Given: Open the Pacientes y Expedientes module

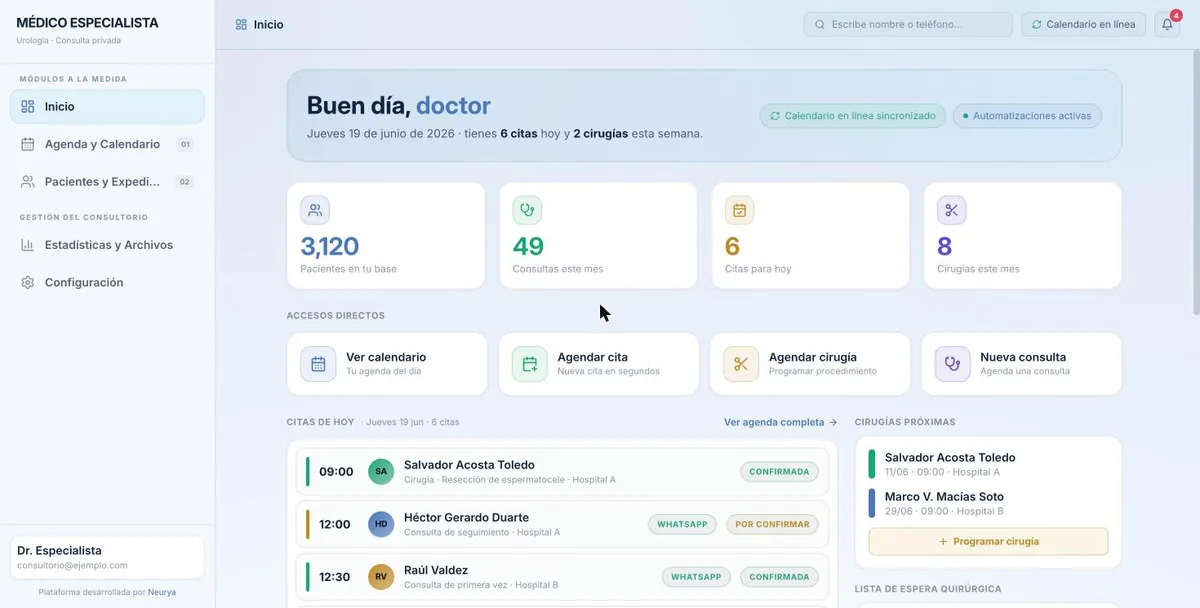Looking at the screenshot, I should click(x=107, y=182).
